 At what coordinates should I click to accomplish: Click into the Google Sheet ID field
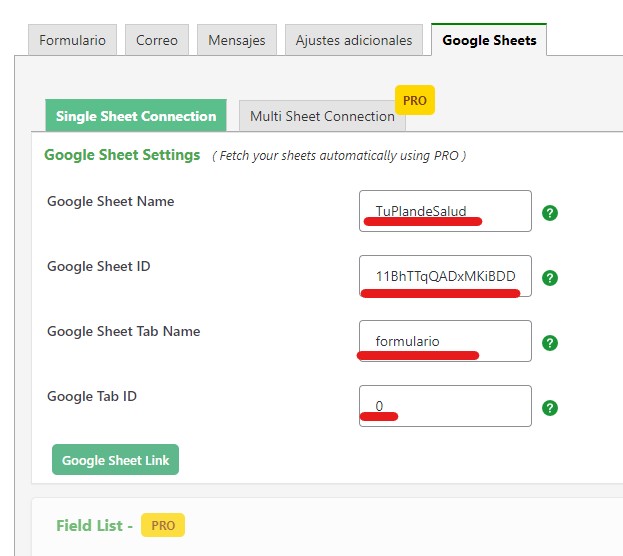445,276
